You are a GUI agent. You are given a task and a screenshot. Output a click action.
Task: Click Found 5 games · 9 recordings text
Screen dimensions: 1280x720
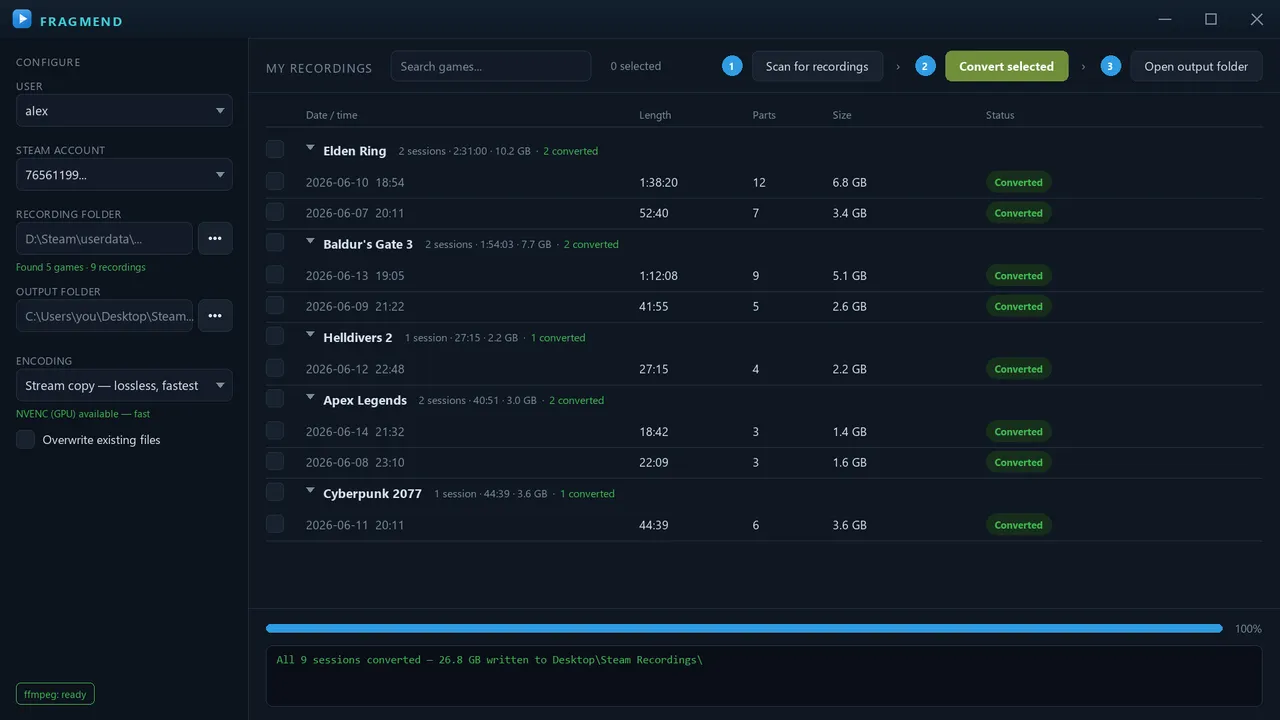click(81, 267)
